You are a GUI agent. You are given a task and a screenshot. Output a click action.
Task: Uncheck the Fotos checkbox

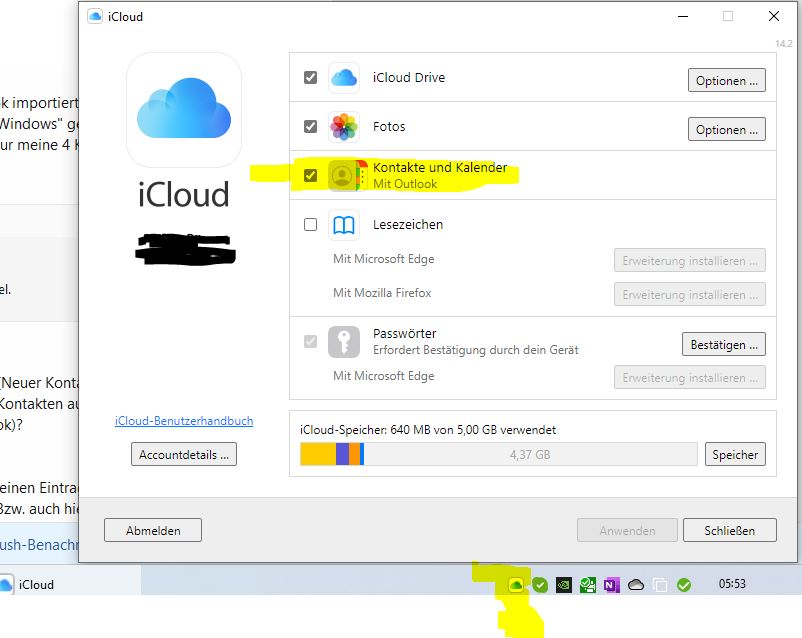pyautogui.click(x=310, y=126)
